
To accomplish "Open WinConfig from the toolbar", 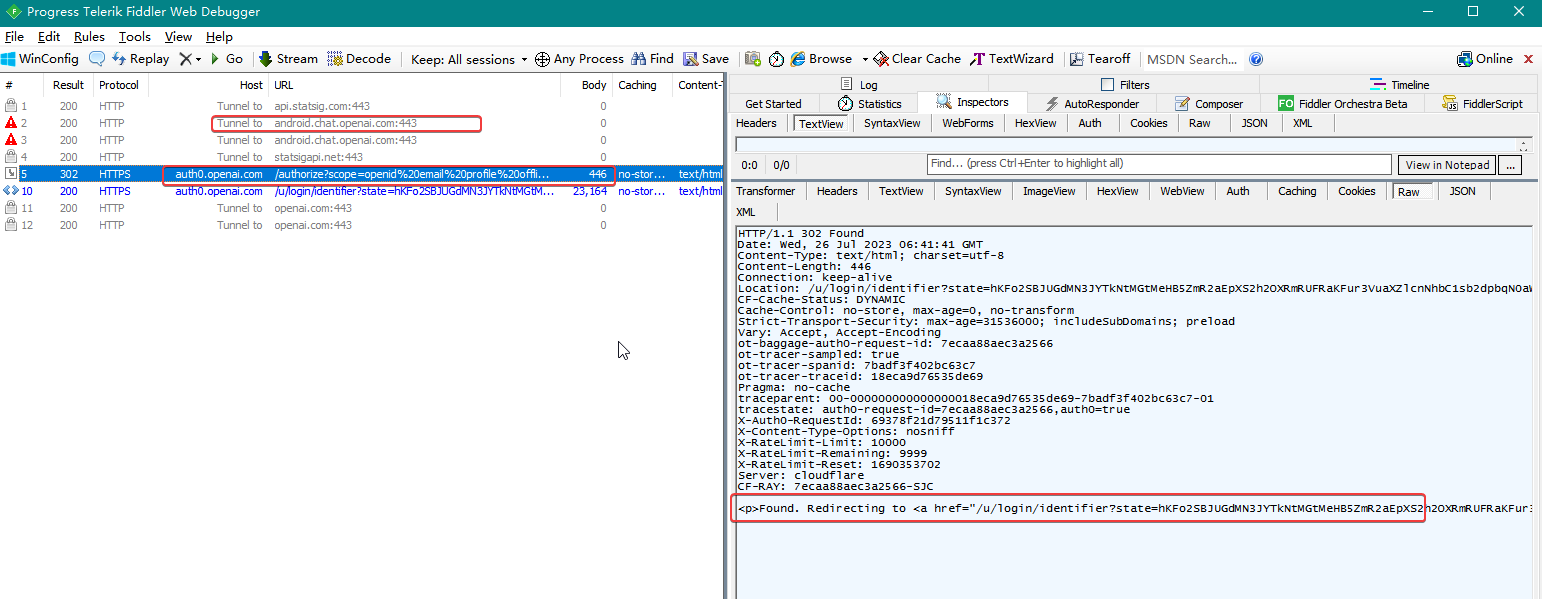I will (x=41, y=59).
